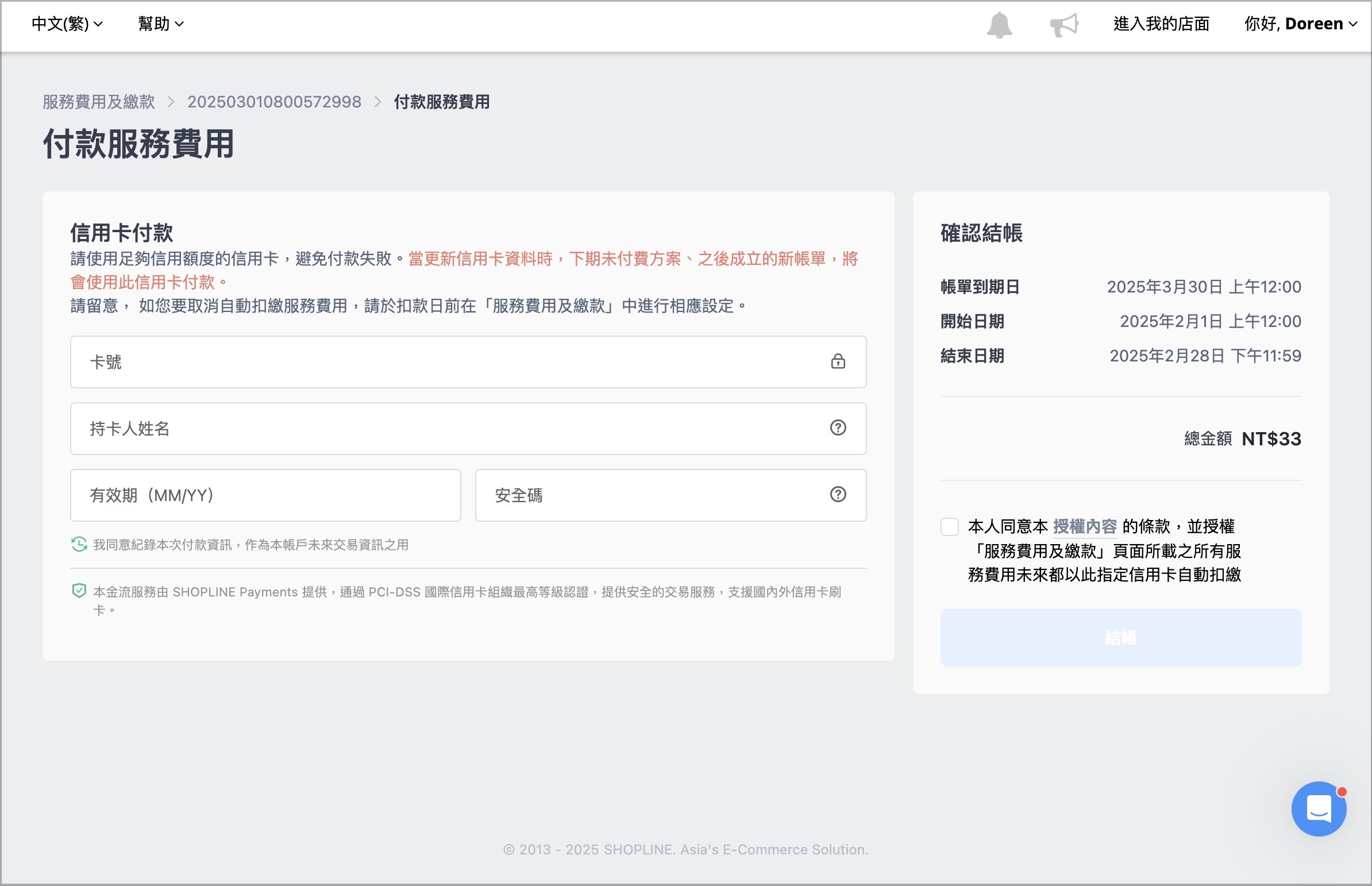The width and height of the screenshot is (1372, 886).
Task: Focus the 持卡人姓名 cardholder name field
Action: (468, 429)
